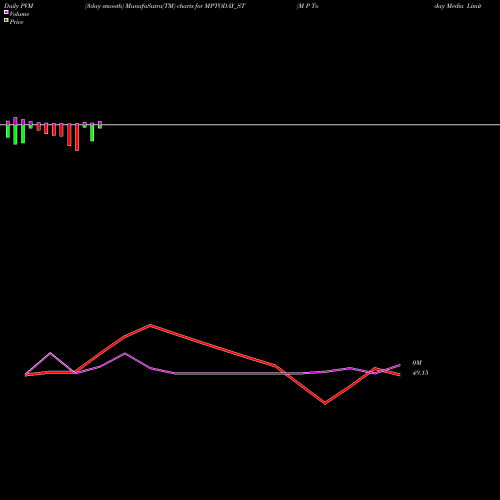Click the '(M P To' company name text
Viewport: 500px width, 500px height.
pos(307,6)
